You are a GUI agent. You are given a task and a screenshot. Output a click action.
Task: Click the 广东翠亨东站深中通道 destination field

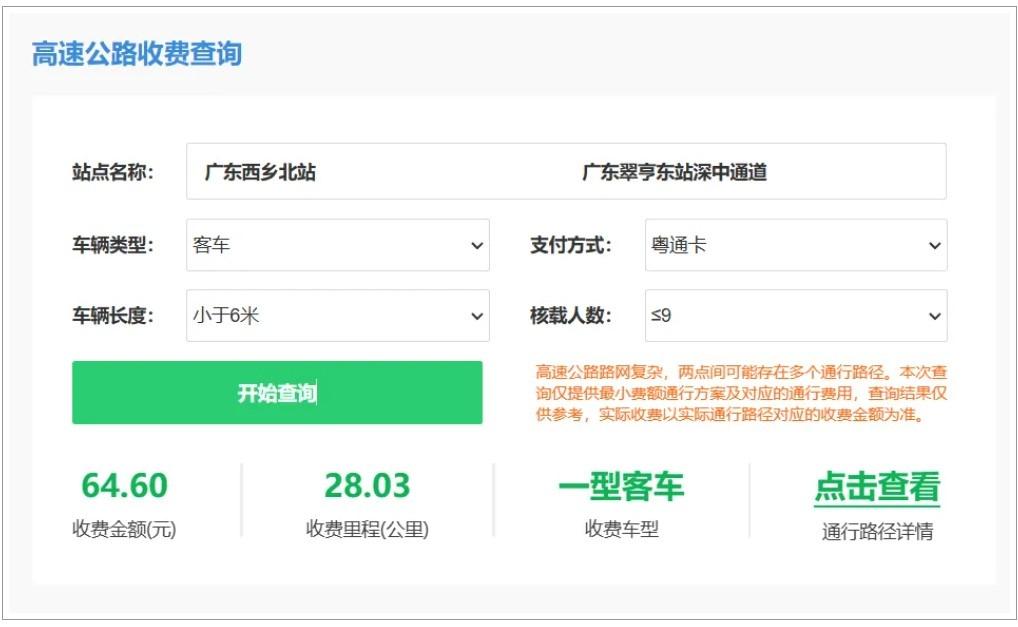pyautogui.click(x=680, y=171)
